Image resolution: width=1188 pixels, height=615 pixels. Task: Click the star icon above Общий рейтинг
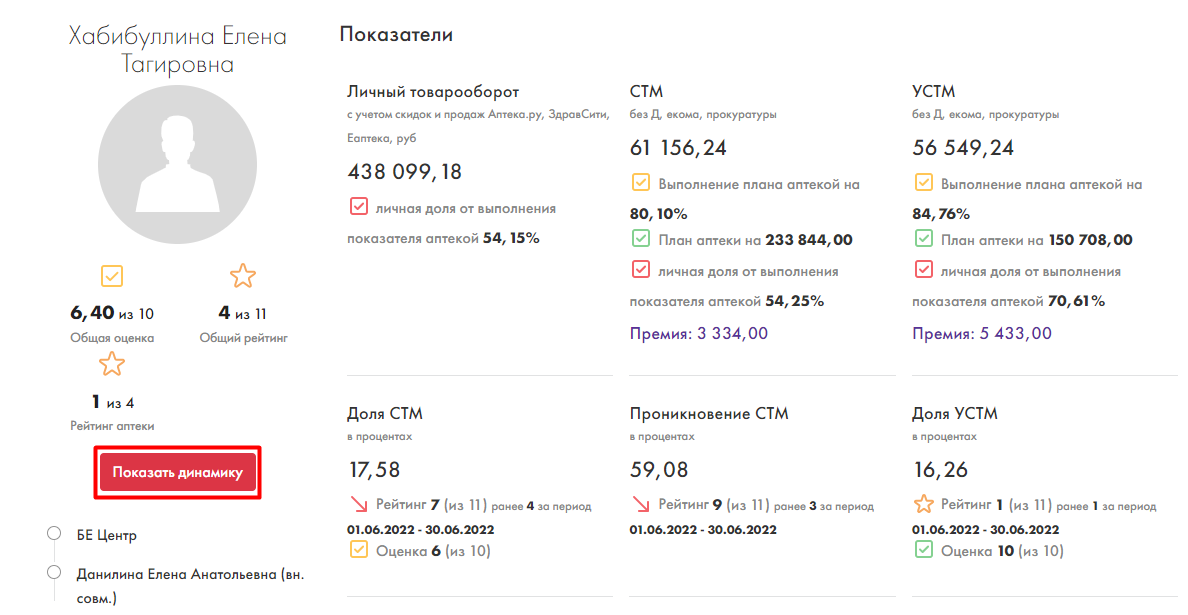[243, 276]
